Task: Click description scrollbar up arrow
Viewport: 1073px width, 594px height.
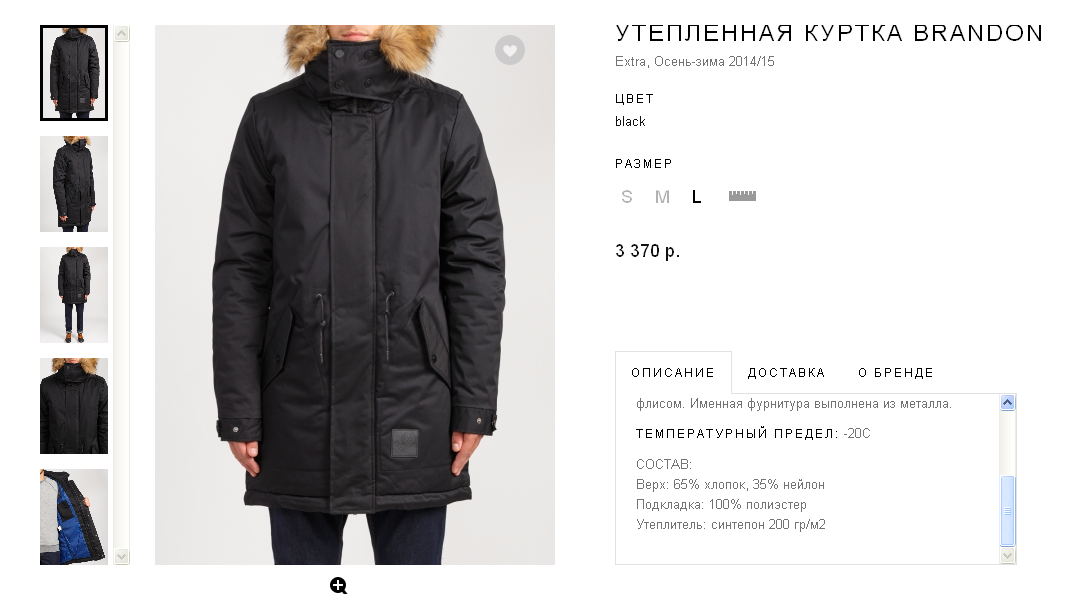Action: pyautogui.click(x=1007, y=402)
